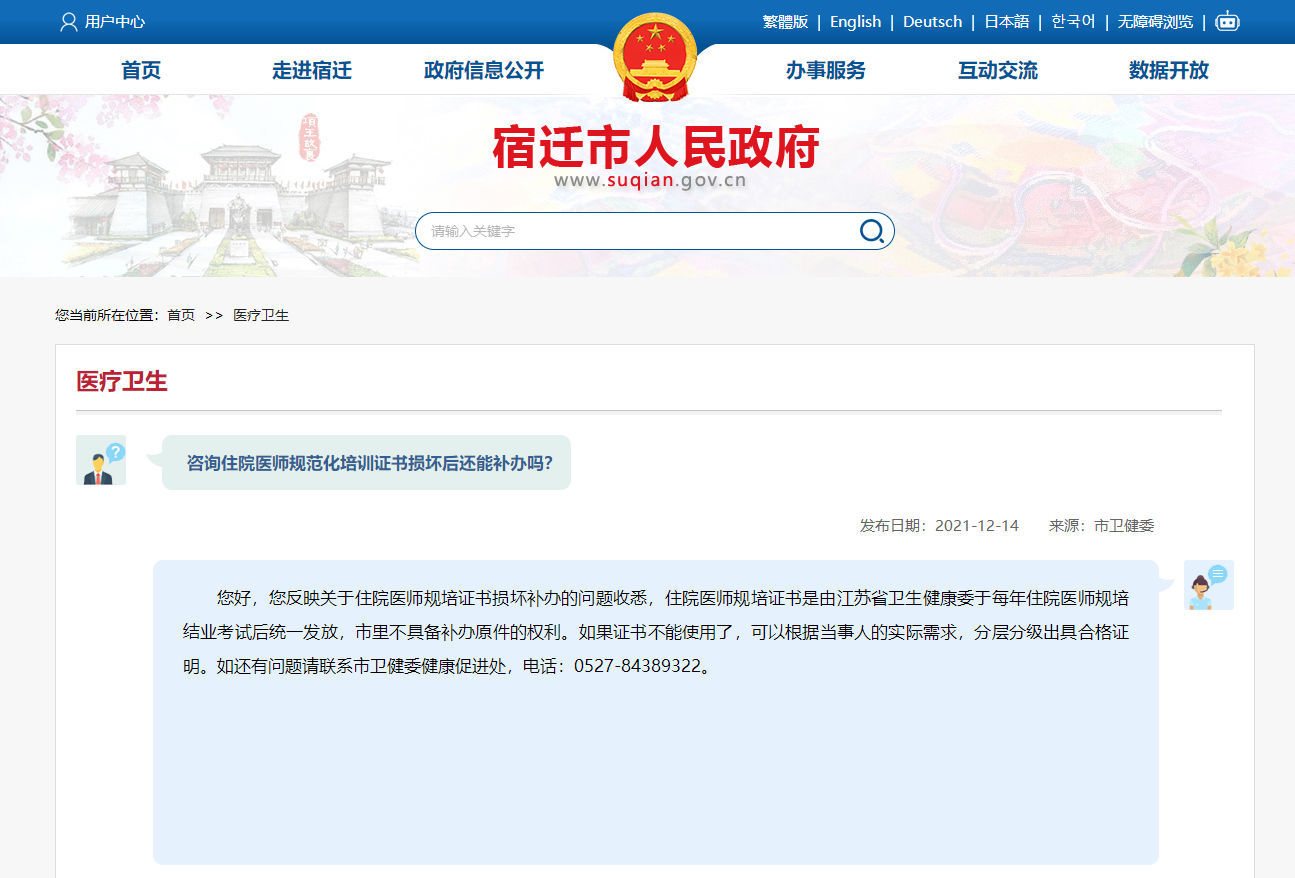Click the questioner avatar icon
The height and width of the screenshot is (878, 1295).
(101, 461)
